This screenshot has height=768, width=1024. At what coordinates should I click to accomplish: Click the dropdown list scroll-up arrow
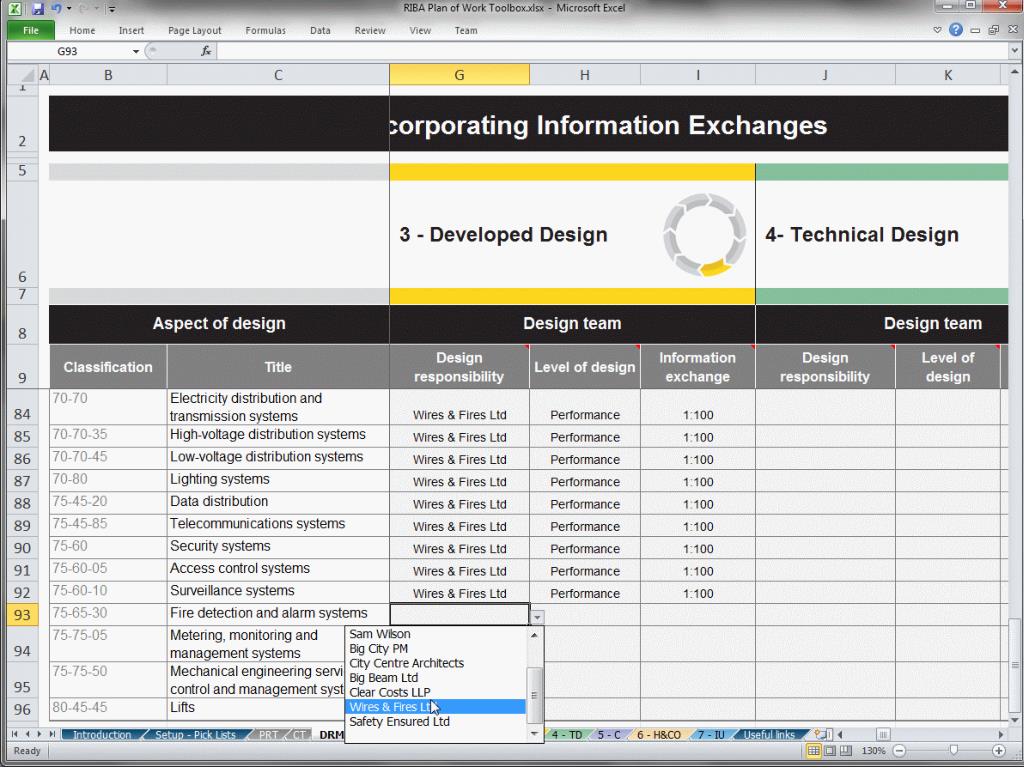(534, 635)
